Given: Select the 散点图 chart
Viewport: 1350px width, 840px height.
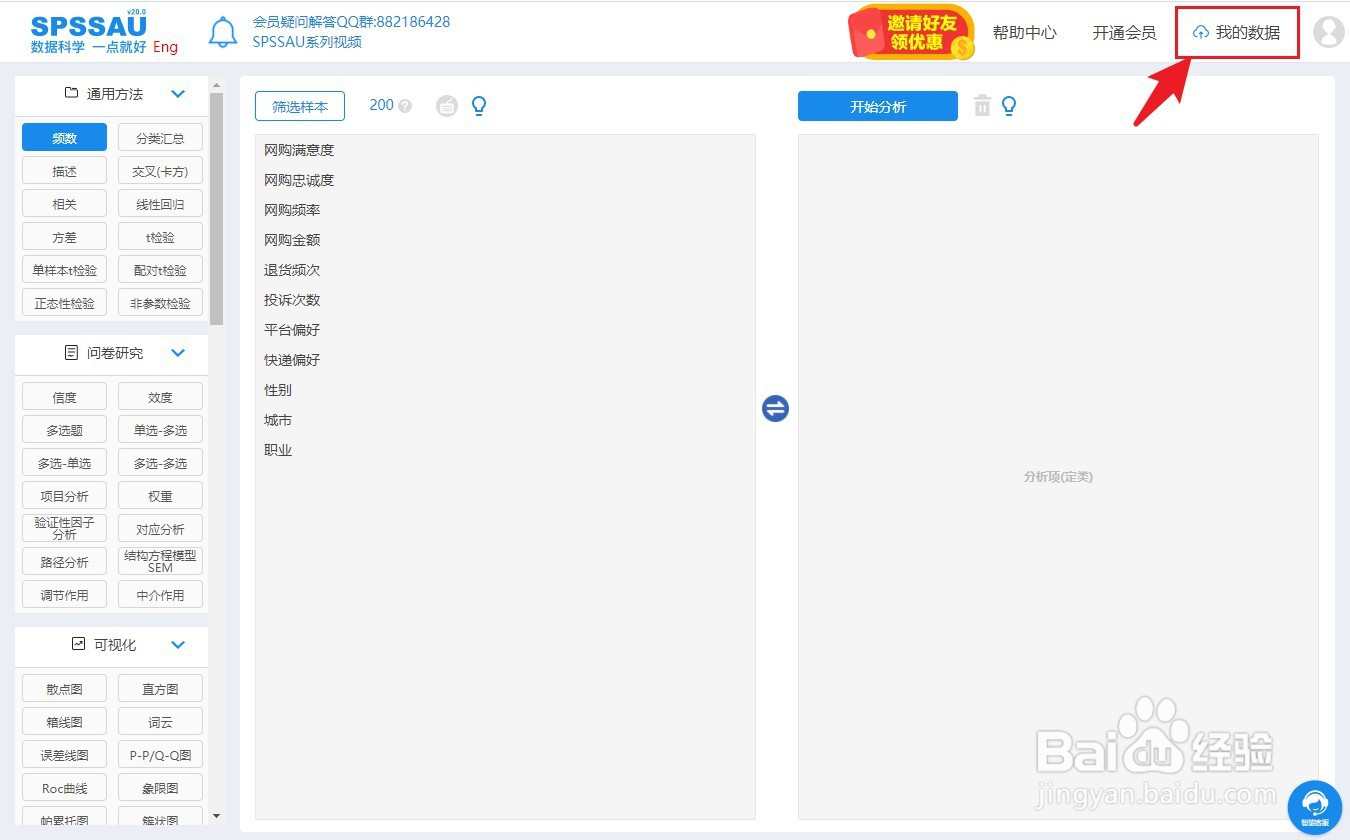Looking at the screenshot, I should coord(64,689).
